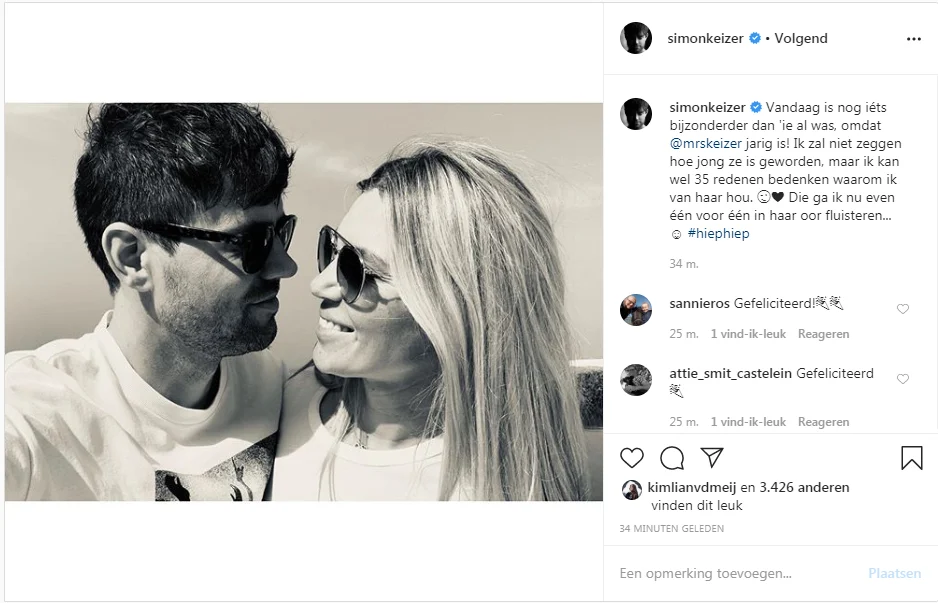
Task: Save the post with the bookmark icon
Action: (911, 458)
